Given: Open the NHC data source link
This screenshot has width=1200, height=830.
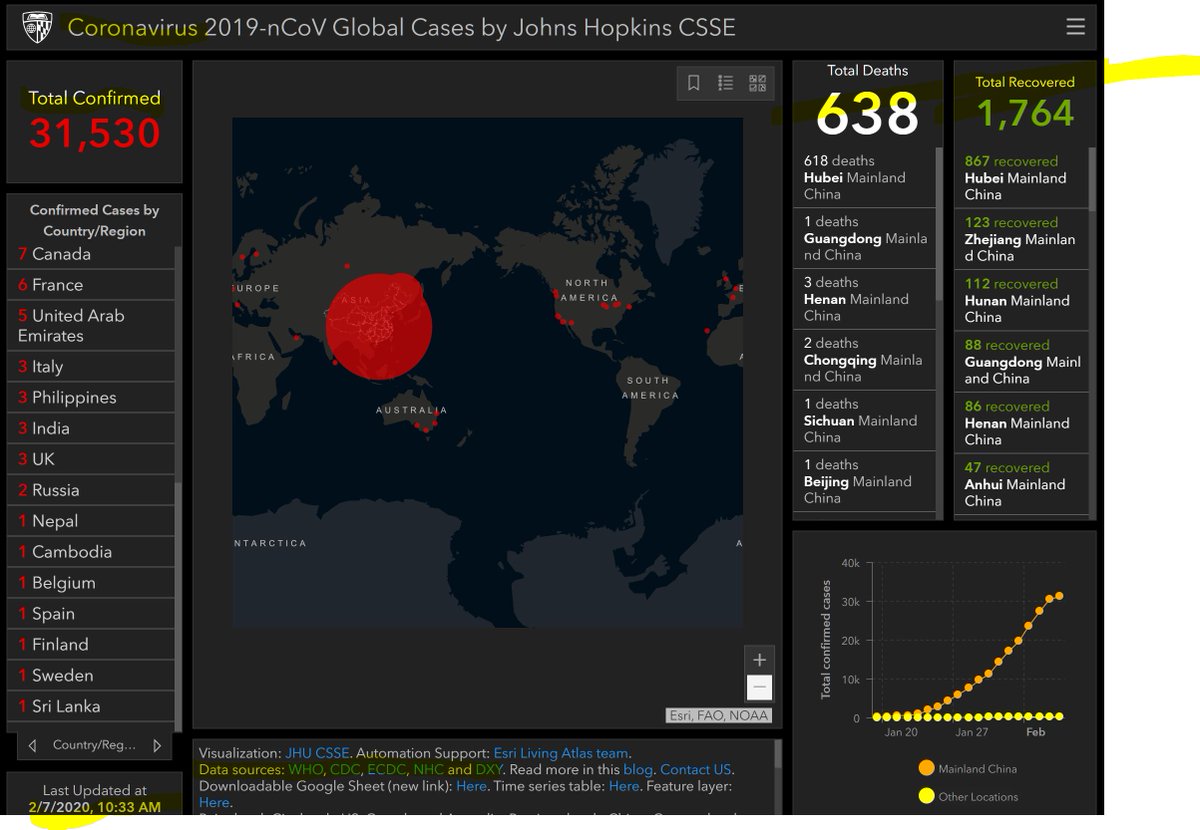Looking at the screenshot, I should [428, 769].
